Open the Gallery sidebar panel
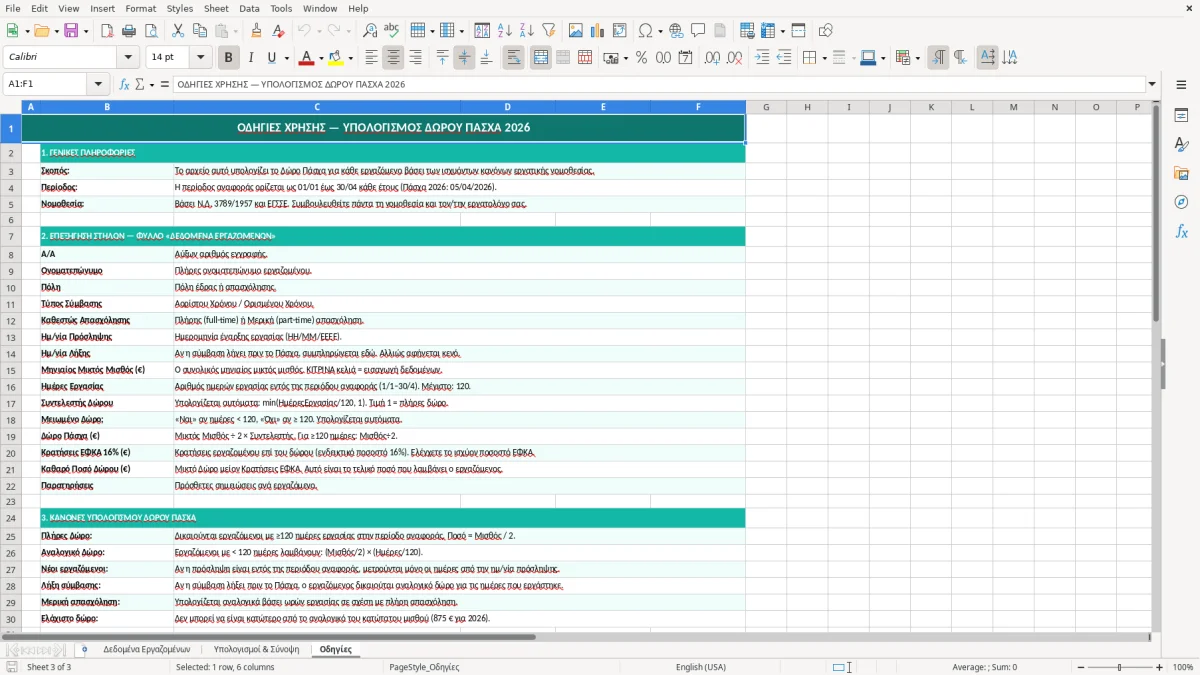Screen dimensions: 1200x675 click(1181, 173)
